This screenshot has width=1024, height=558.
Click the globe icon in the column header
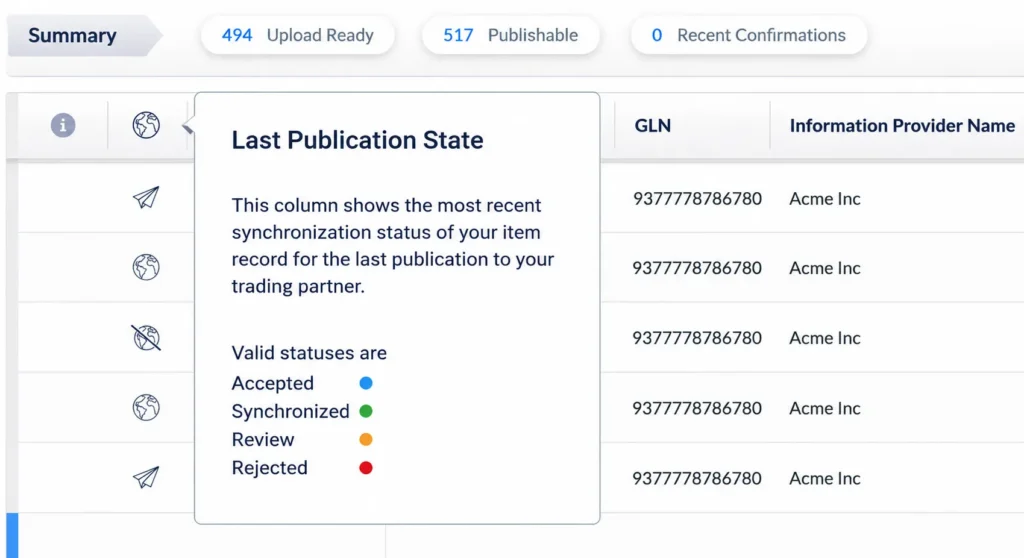(146, 125)
